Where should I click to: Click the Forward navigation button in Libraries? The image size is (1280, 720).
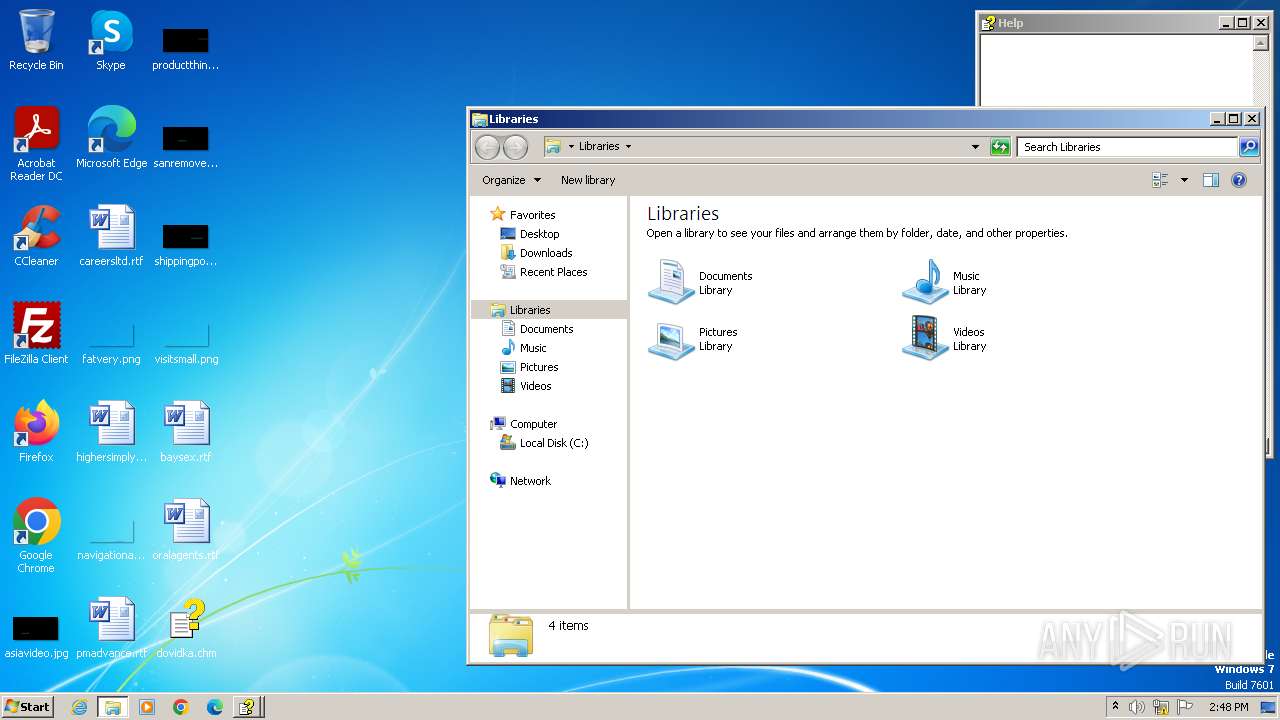(x=515, y=147)
